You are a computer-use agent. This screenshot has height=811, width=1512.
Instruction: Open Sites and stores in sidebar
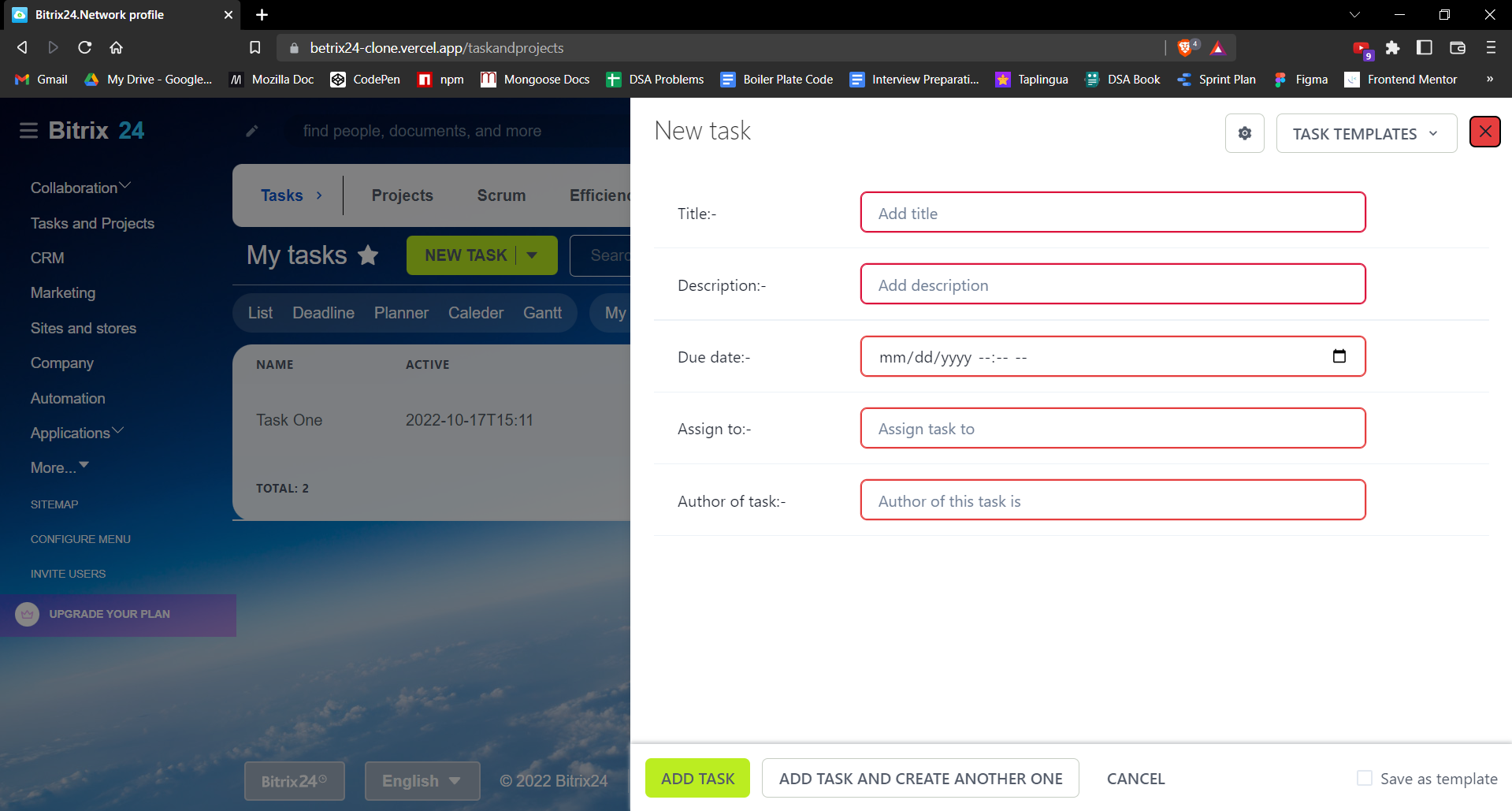point(84,328)
